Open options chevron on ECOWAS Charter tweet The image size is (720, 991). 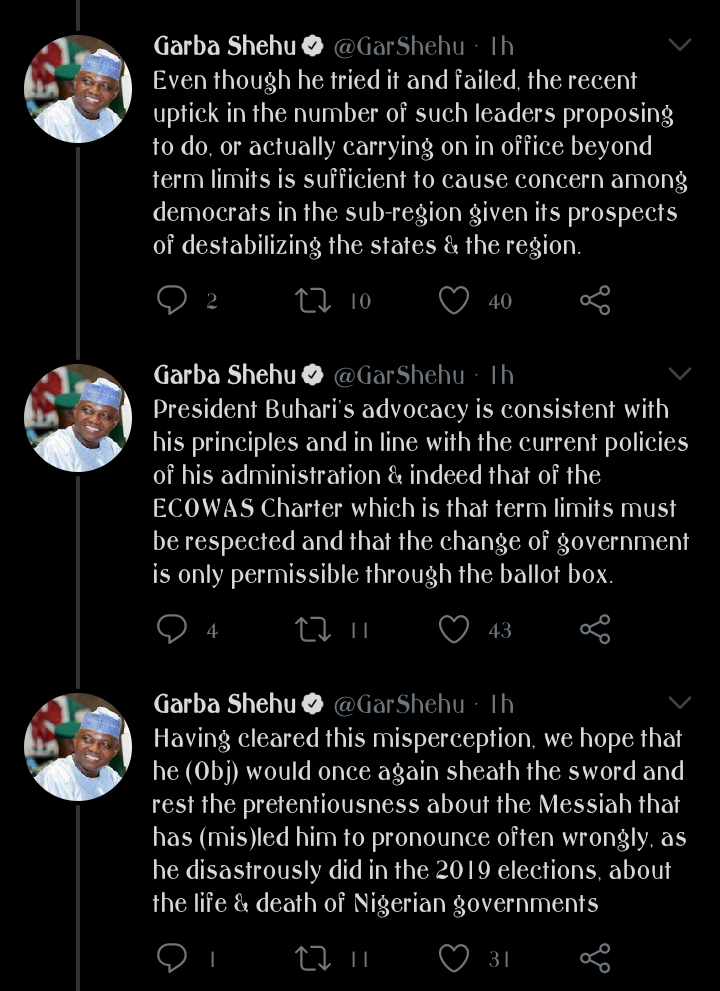click(680, 374)
